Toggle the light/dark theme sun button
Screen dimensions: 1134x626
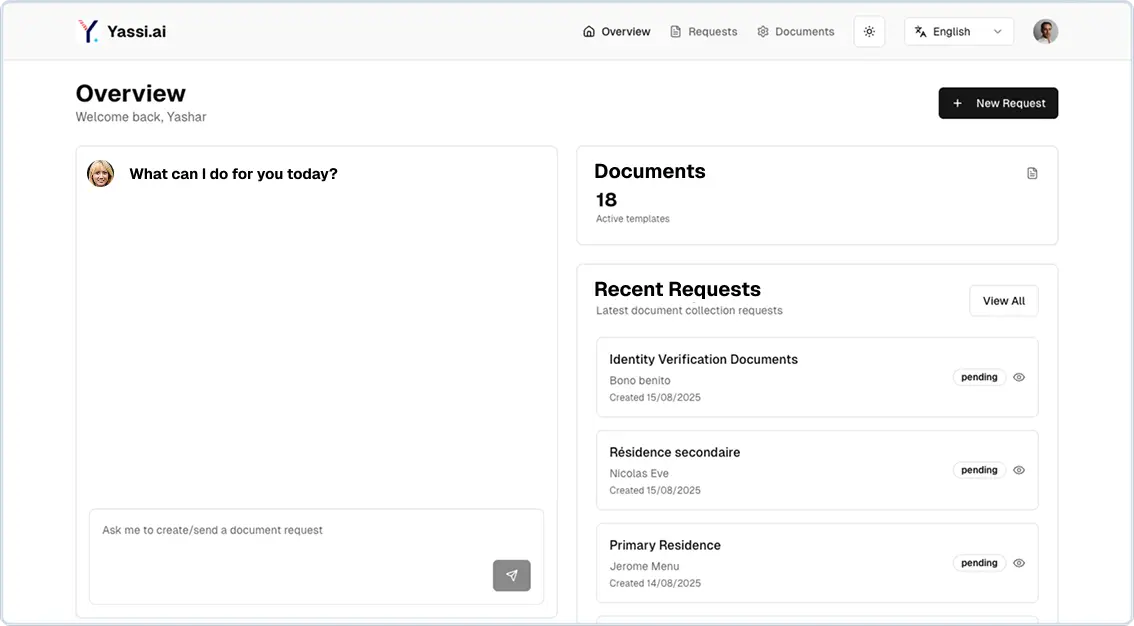(869, 32)
